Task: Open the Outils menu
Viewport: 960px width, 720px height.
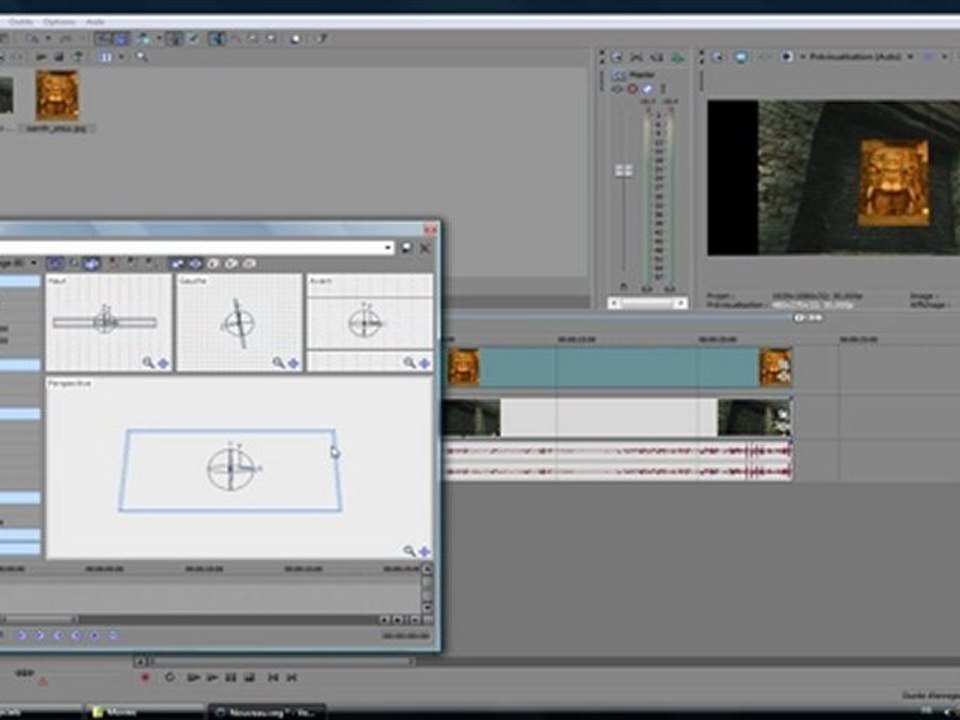Action: click(x=21, y=21)
